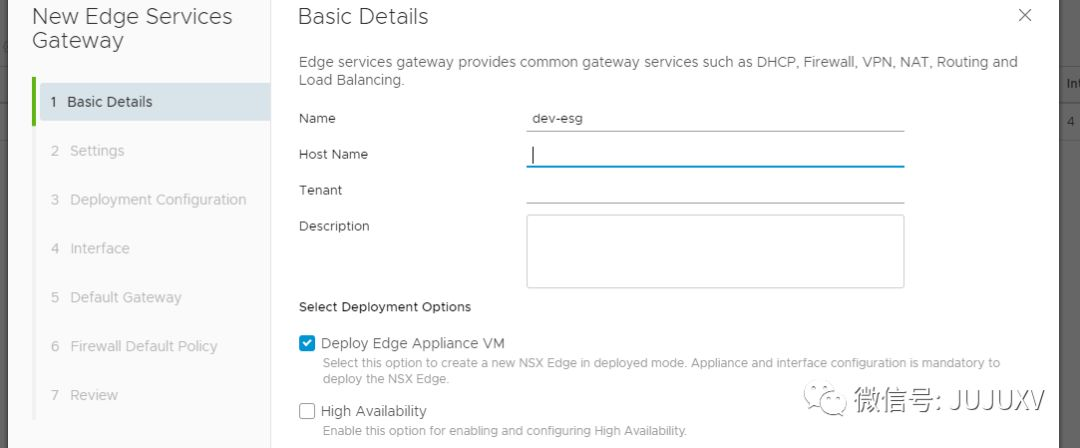The width and height of the screenshot is (1080, 448).
Task: Select the Basic Details wizard step
Action: click(x=109, y=102)
